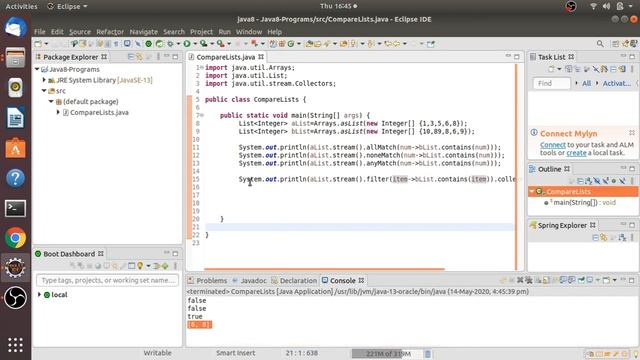
Task: Expand JRE System Library node
Action: coord(44,80)
